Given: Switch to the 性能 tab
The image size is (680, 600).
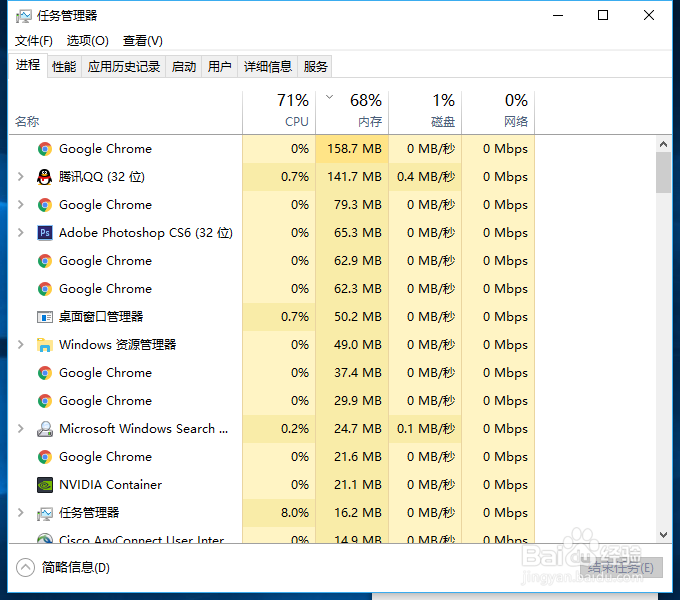Looking at the screenshot, I should pyautogui.click(x=64, y=67).
